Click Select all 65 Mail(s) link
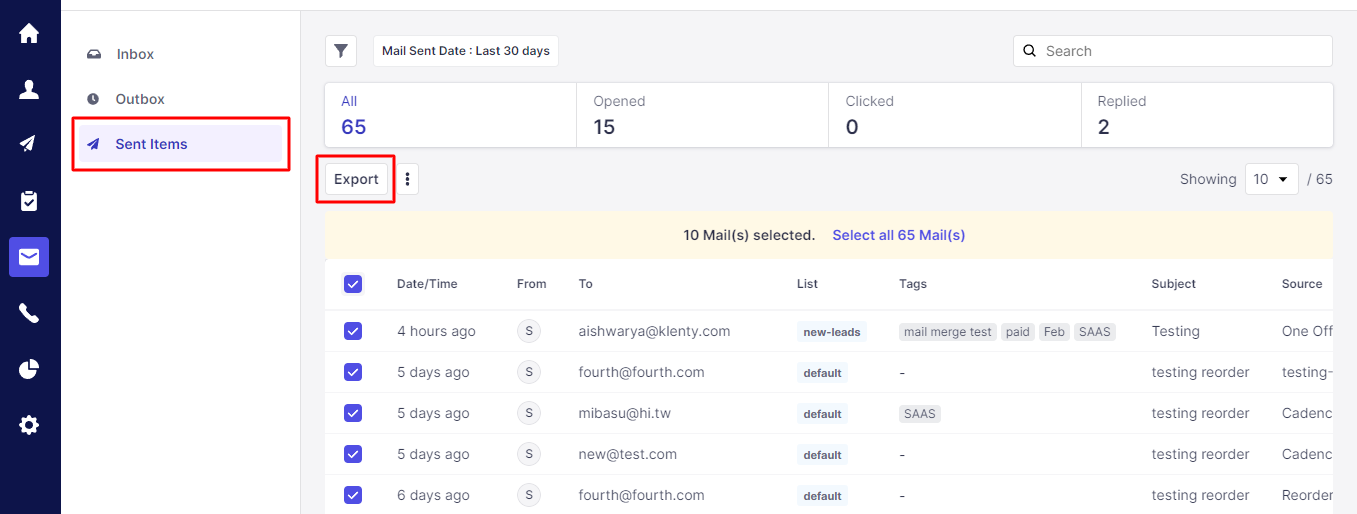Screen dimensions: 1357x514 [898, 235]
